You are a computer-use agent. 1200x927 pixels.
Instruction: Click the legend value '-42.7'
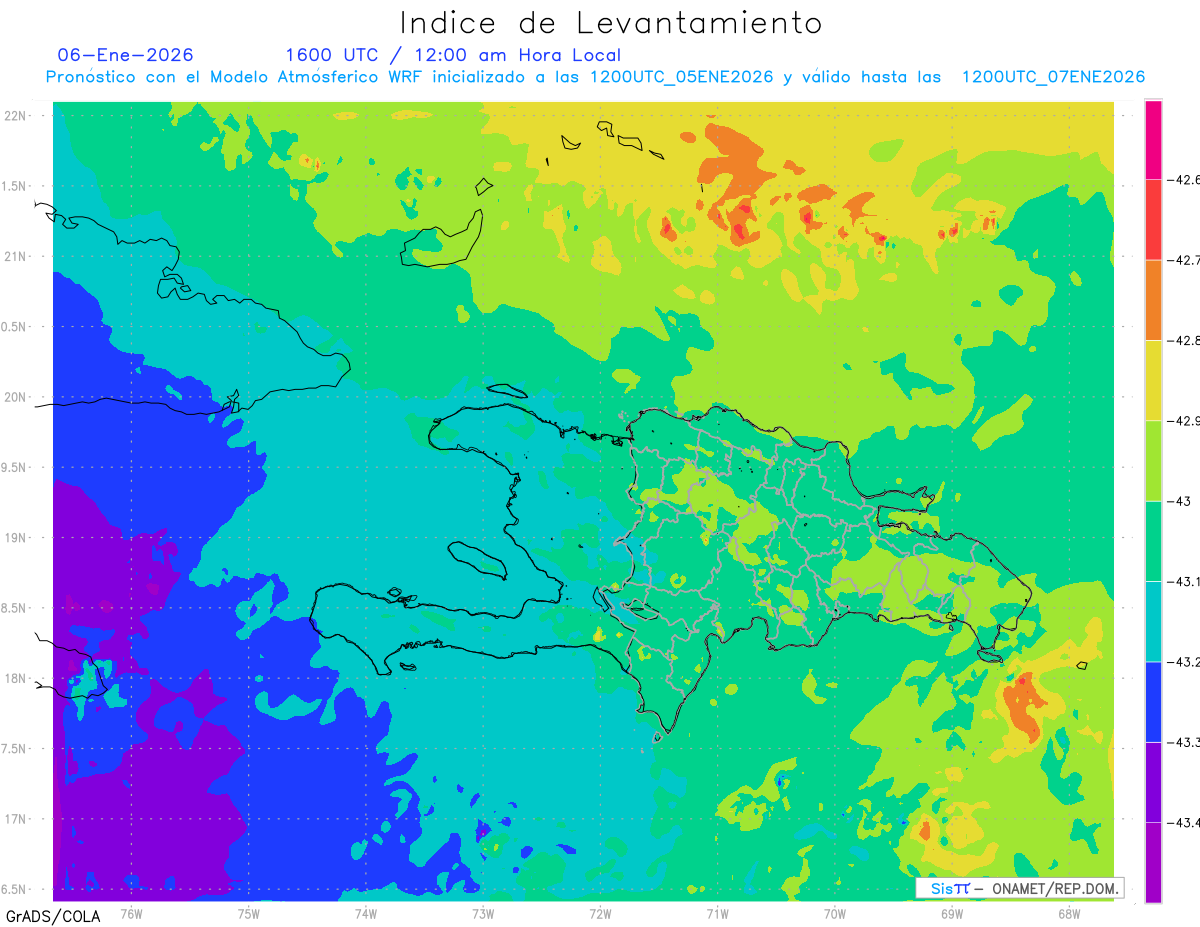[x=1182, y=260]
